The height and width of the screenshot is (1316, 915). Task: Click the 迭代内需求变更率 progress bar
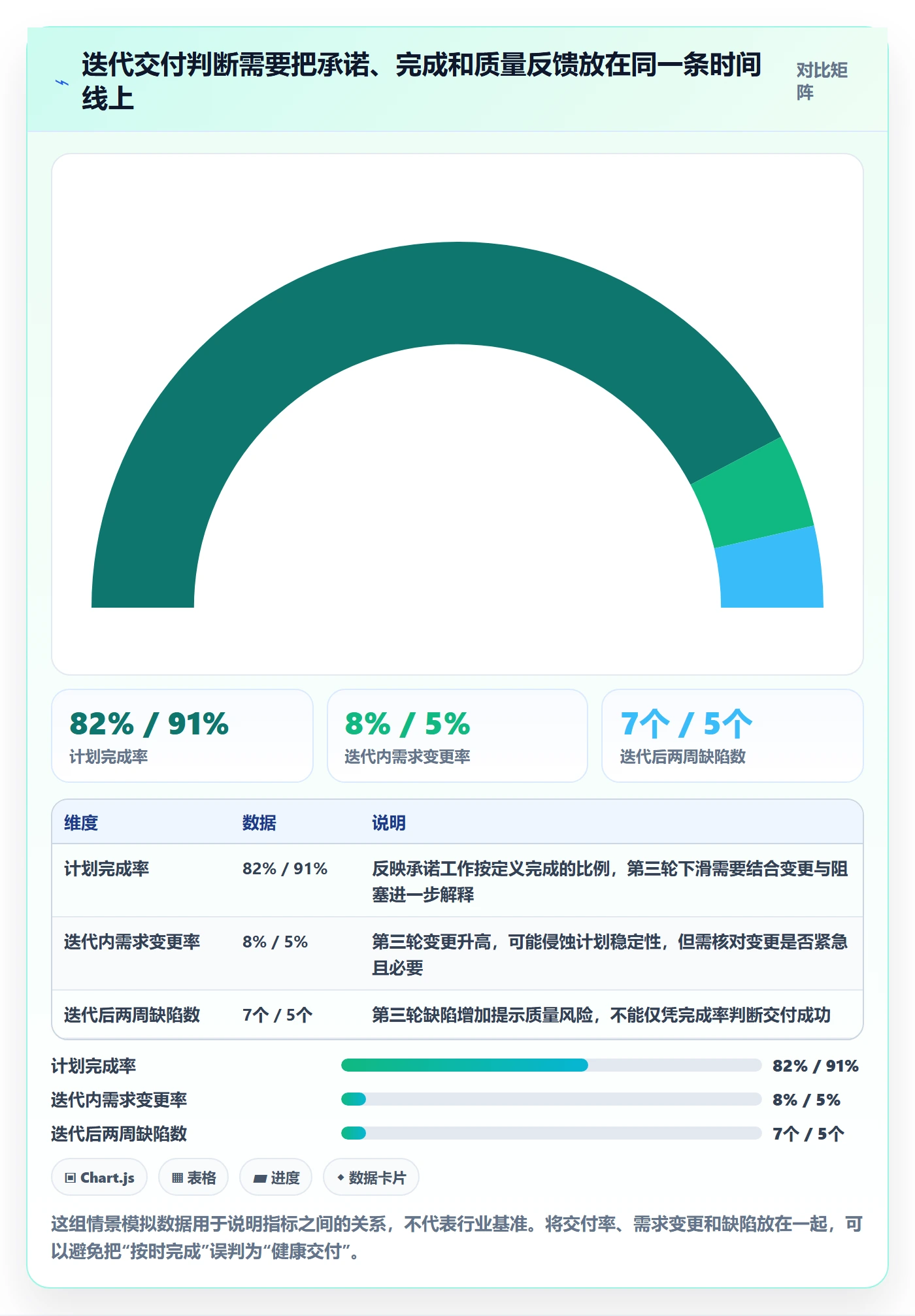552,1100
